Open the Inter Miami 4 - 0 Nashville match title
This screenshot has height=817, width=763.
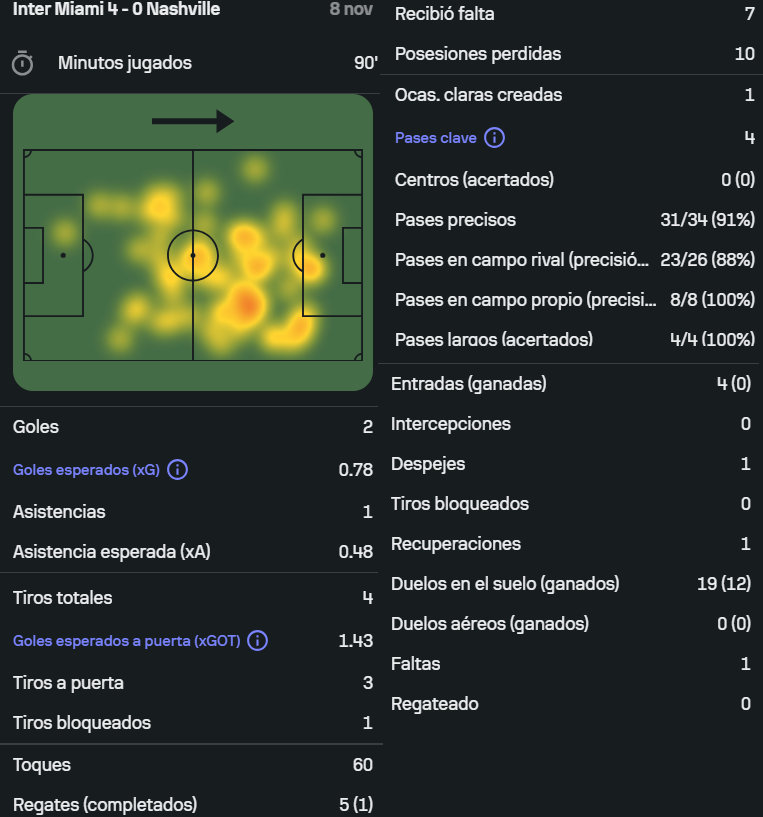point(117,9)
